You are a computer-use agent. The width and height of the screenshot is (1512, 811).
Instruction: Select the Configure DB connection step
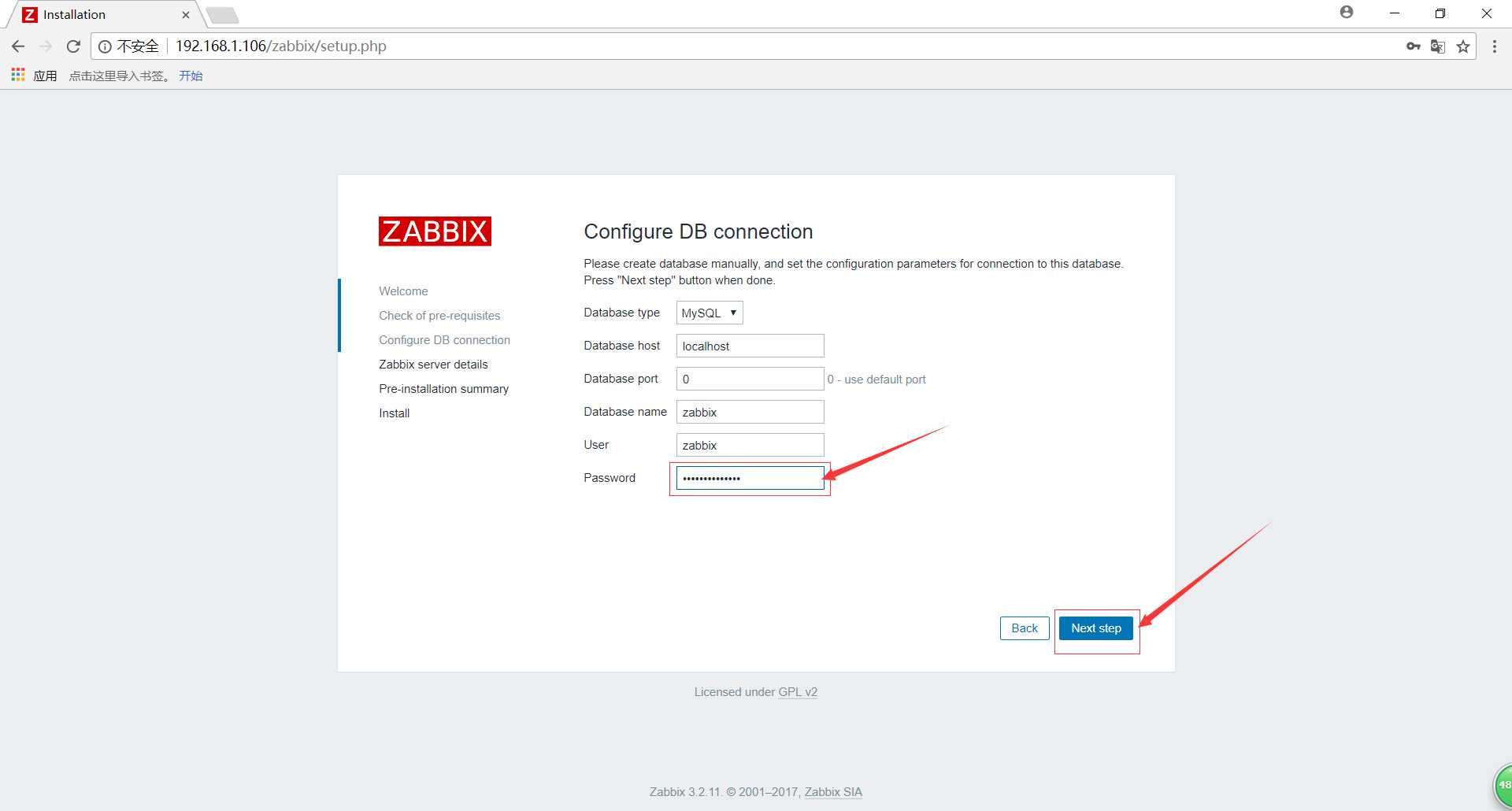tap(444, 340)
